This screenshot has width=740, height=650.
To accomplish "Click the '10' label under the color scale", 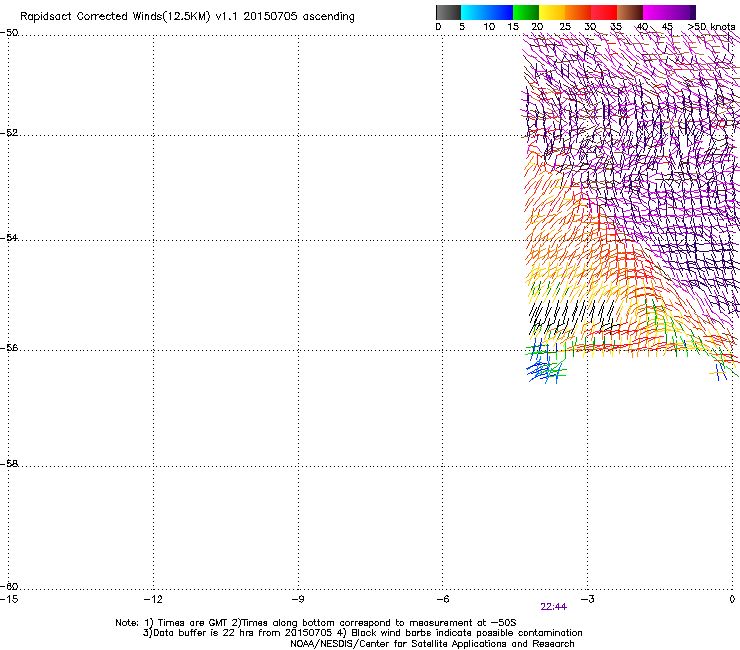I will click(x=489, y=27).
